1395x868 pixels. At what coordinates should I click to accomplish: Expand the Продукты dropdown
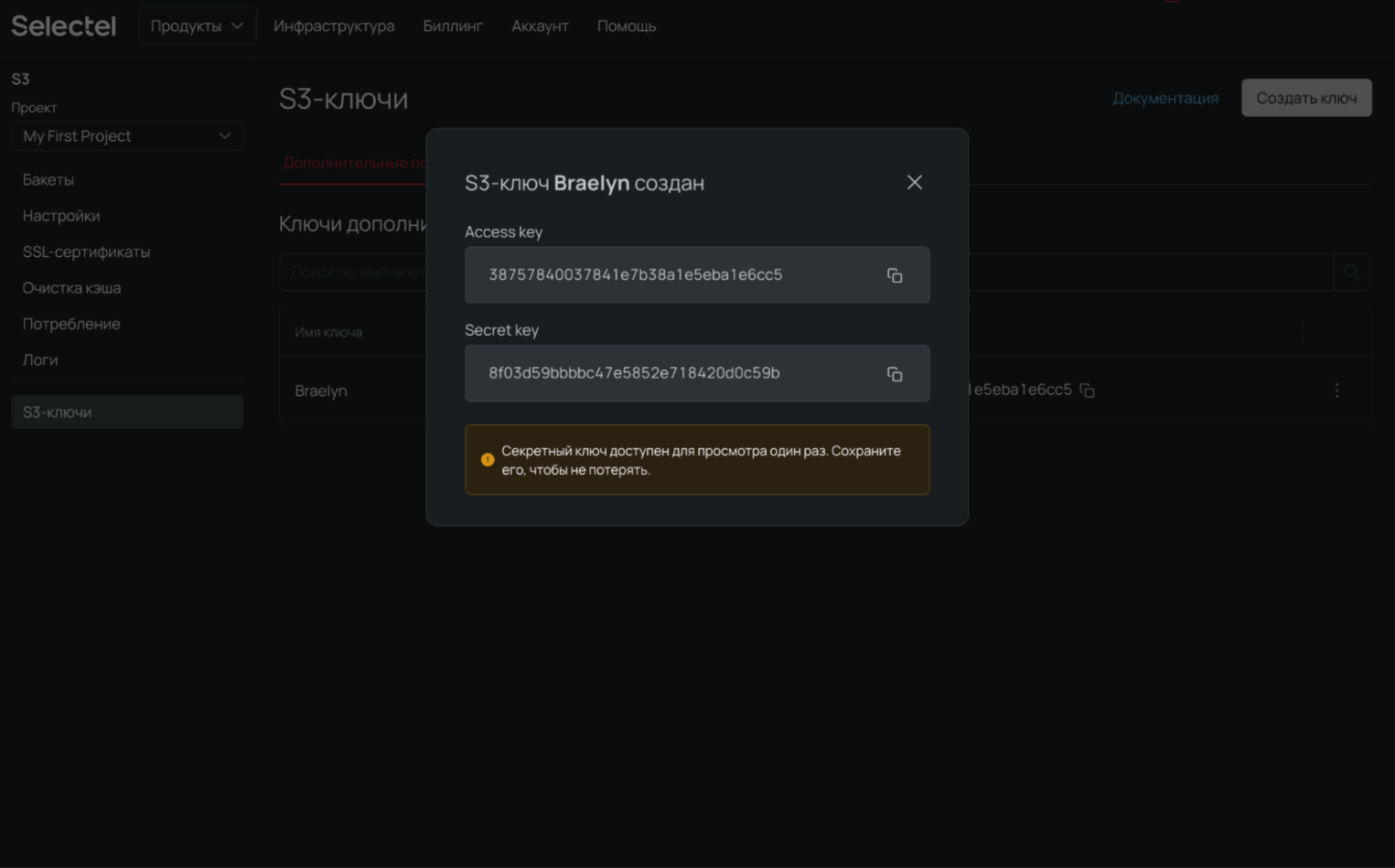[197, 26]
